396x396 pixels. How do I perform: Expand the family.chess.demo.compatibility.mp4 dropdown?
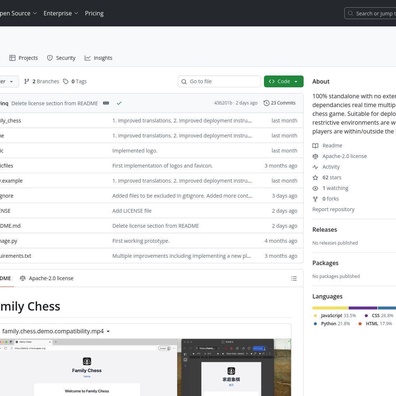(56, 331)
